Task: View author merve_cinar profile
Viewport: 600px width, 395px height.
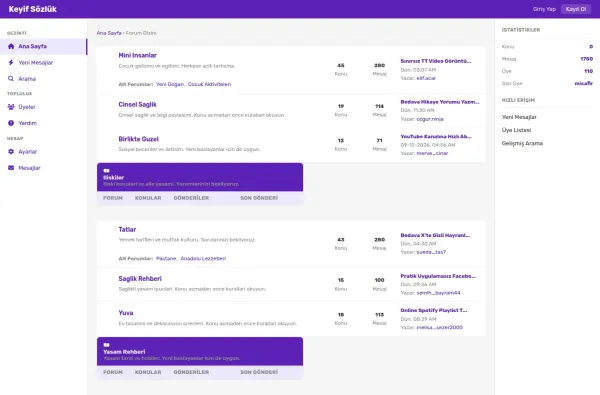Action: click(432, 153)
